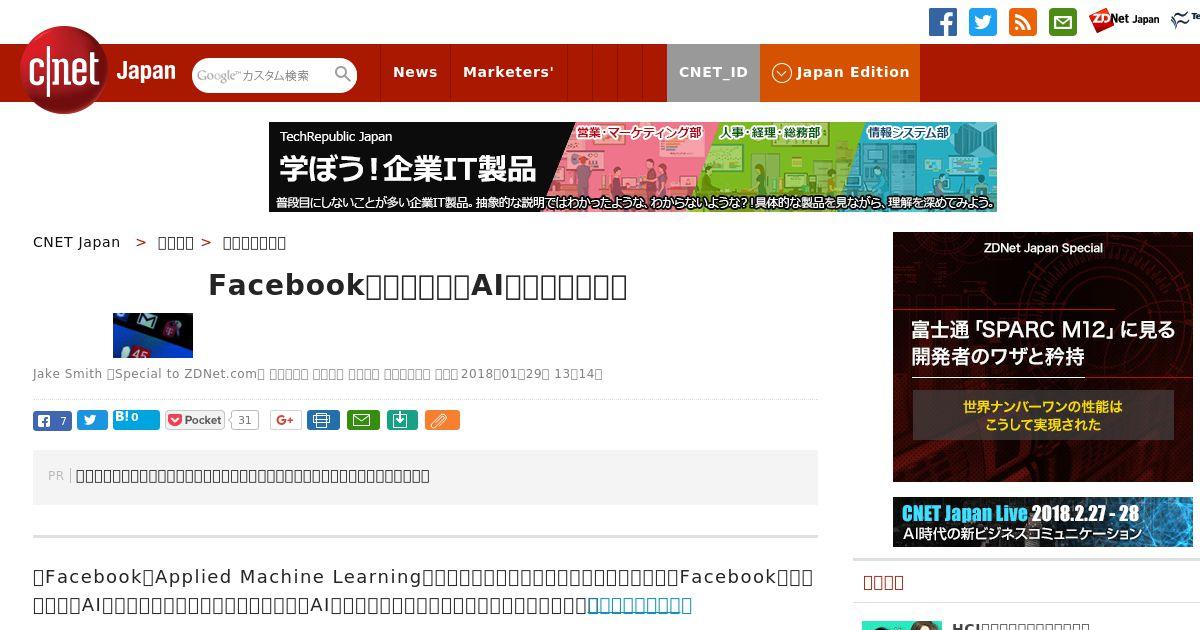Open the Twitter icon in the top bar
The width and height of the screenshot is (1200, 630).
point(982,22)
